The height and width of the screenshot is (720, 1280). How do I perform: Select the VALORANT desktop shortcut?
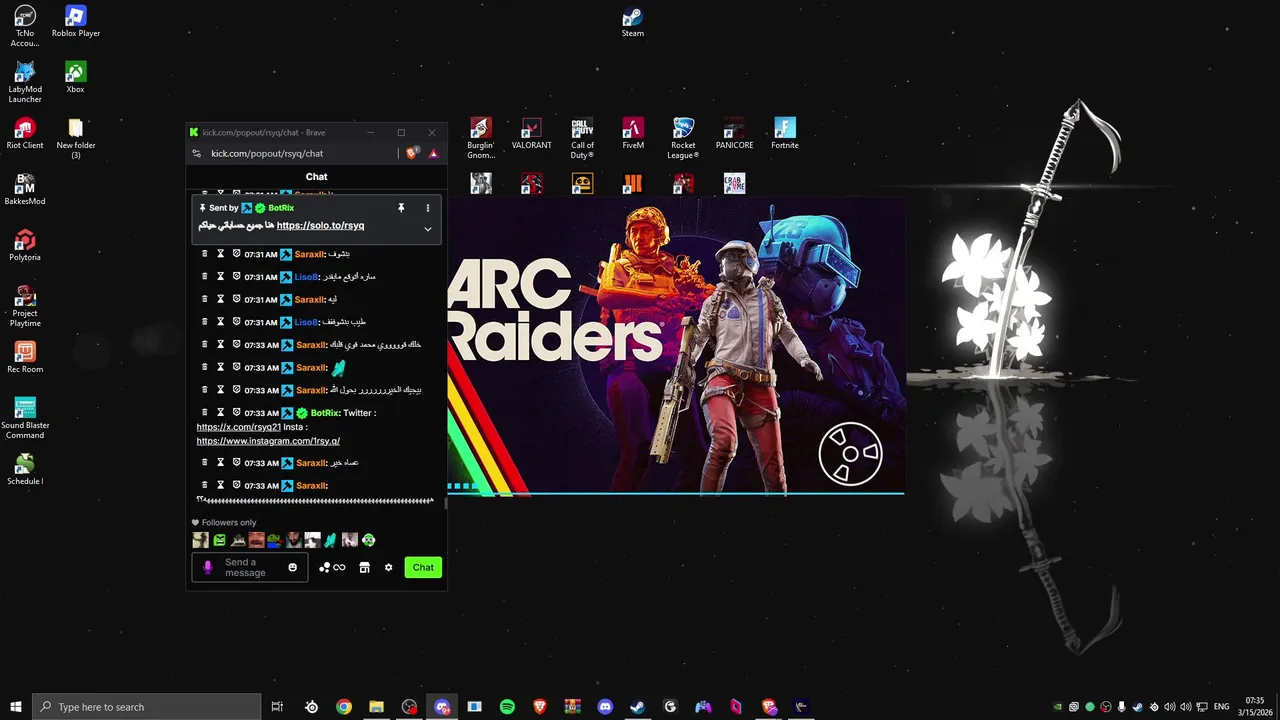coord(532,134)
